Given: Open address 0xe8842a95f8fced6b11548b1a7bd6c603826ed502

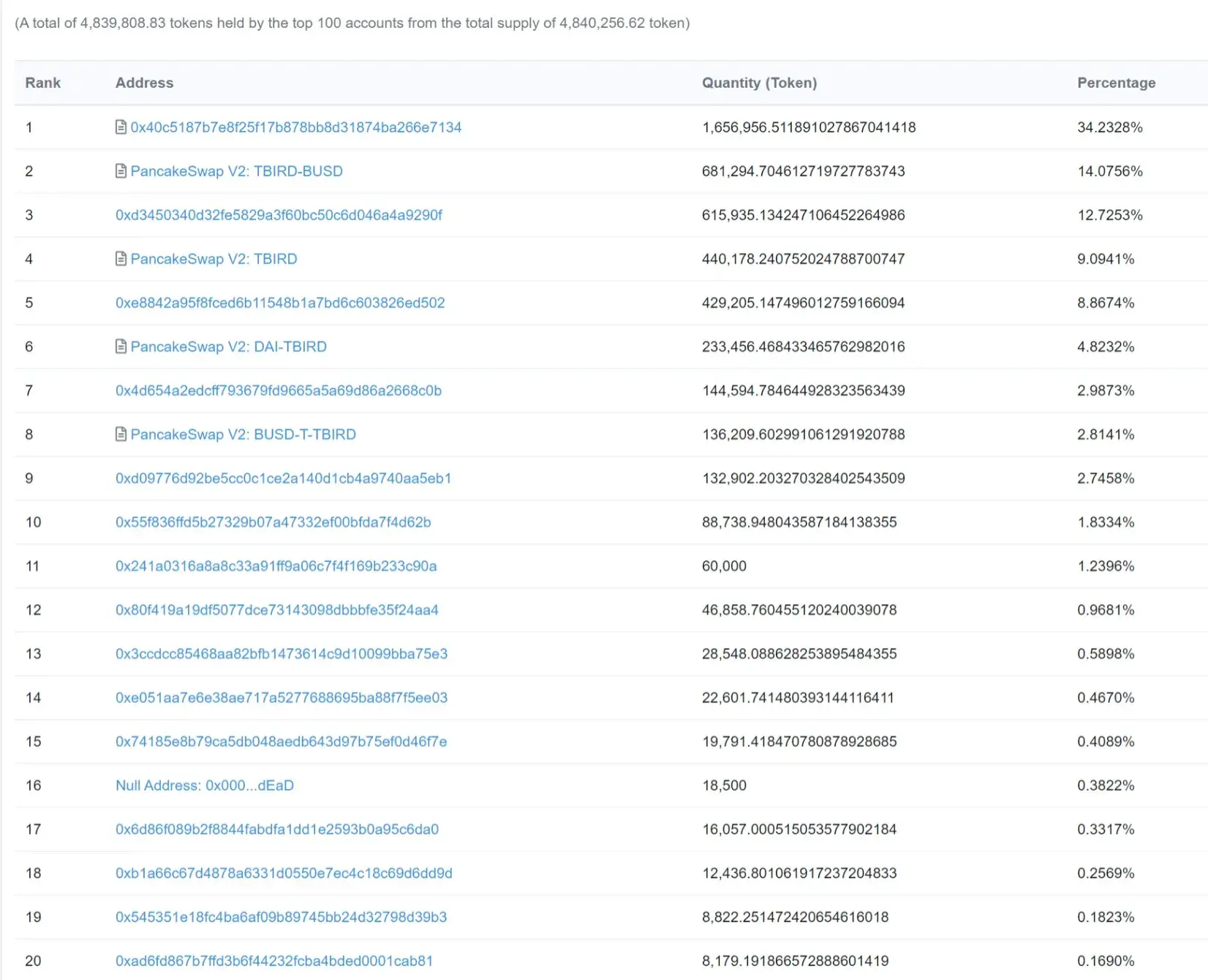Looking at the screenshot, I should pyautogui.click(x=280, y=303).
